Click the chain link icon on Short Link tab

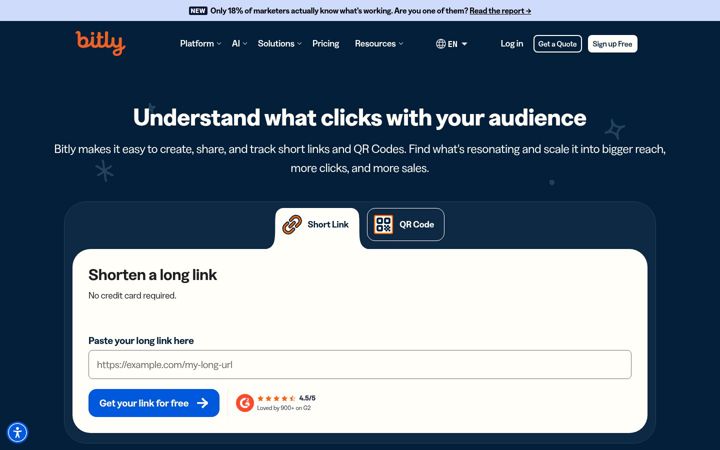click(292, 225)
